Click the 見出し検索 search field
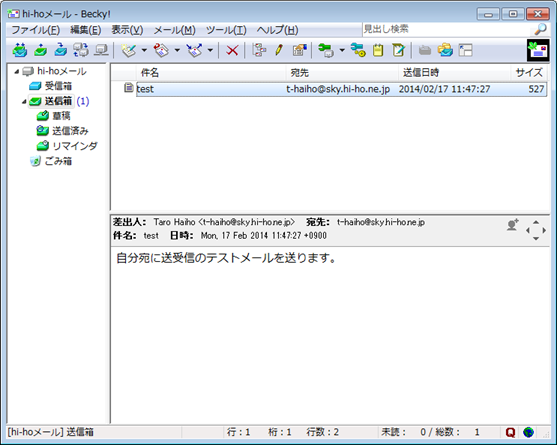 tap(447, 29)
